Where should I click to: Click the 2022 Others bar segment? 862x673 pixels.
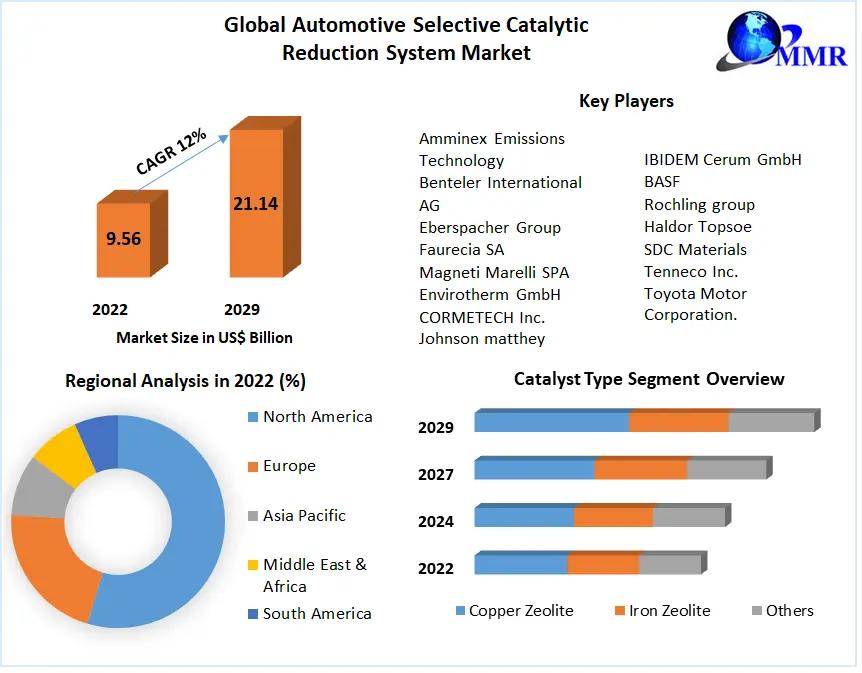click(x=669, y=565)
